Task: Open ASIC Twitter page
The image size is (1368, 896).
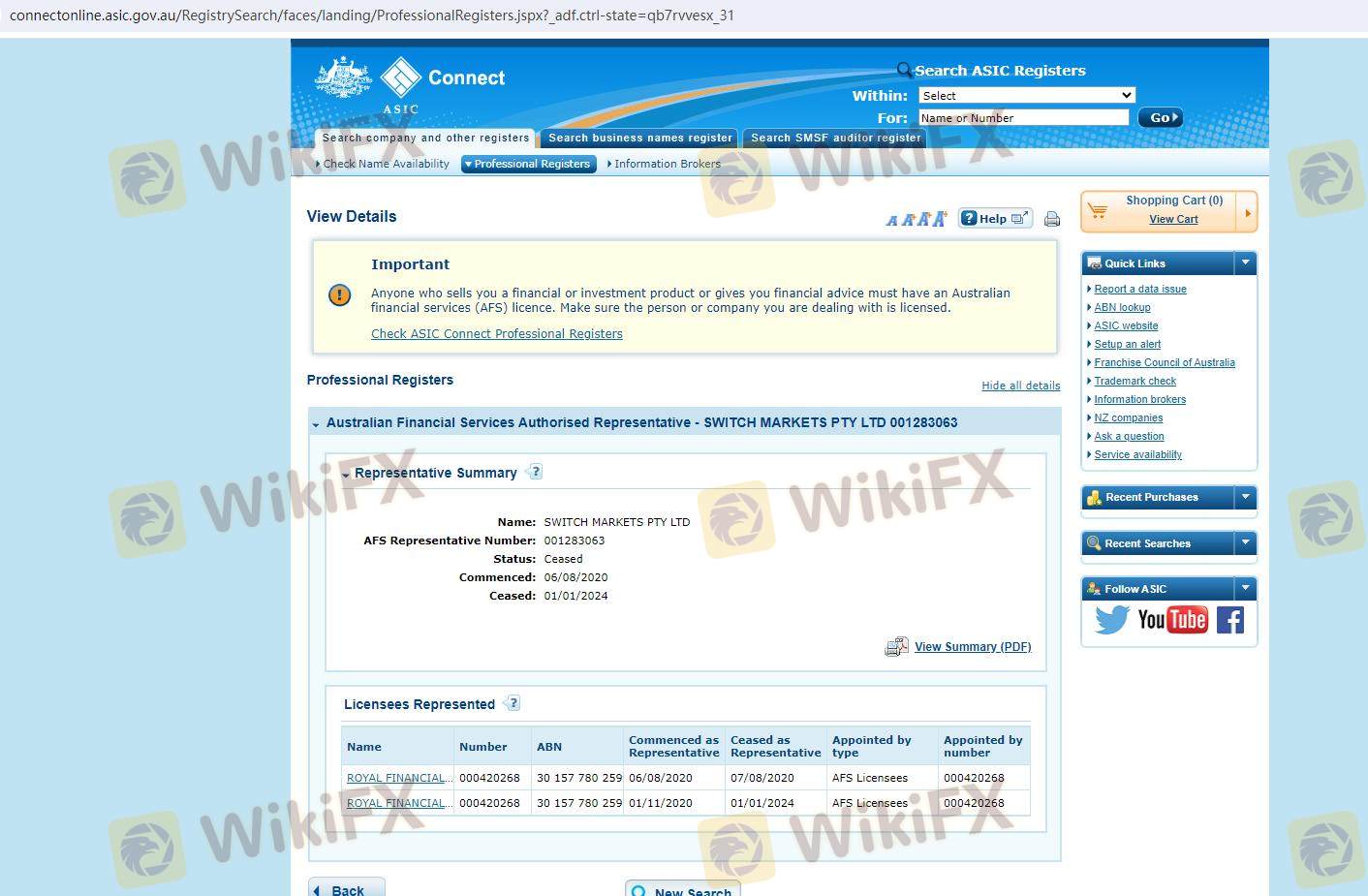Action: click(1112, 620)
